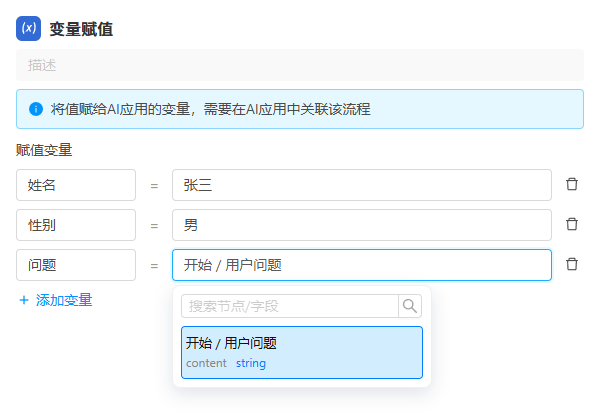Viewport: 600px width, 415px height.
Task: Delete the 问题 variable row
Action: (x=572, y=264)
